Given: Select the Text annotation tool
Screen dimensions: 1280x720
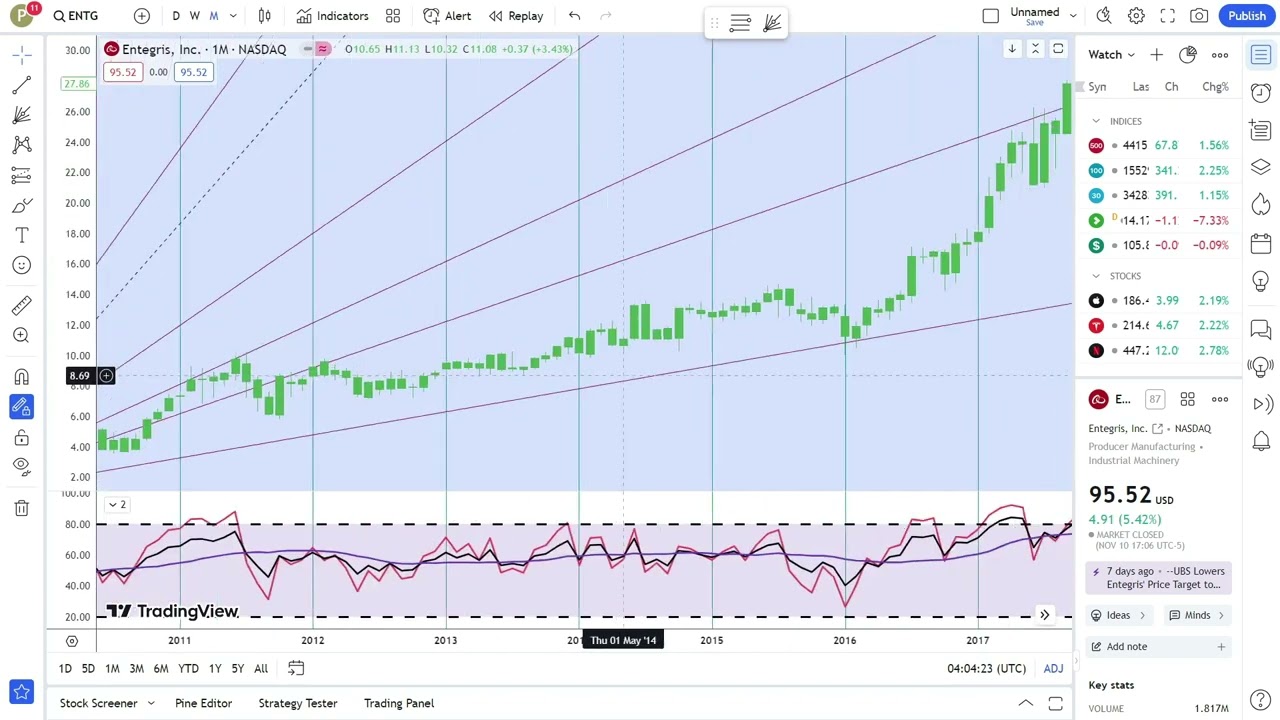Looking at the screenshot, I should tap(21, 235).
